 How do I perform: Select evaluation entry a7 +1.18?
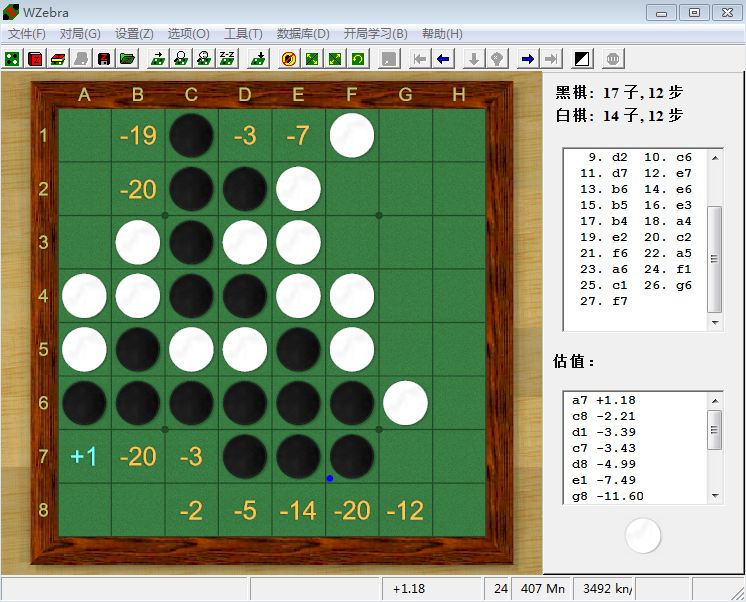coord(604,400)
